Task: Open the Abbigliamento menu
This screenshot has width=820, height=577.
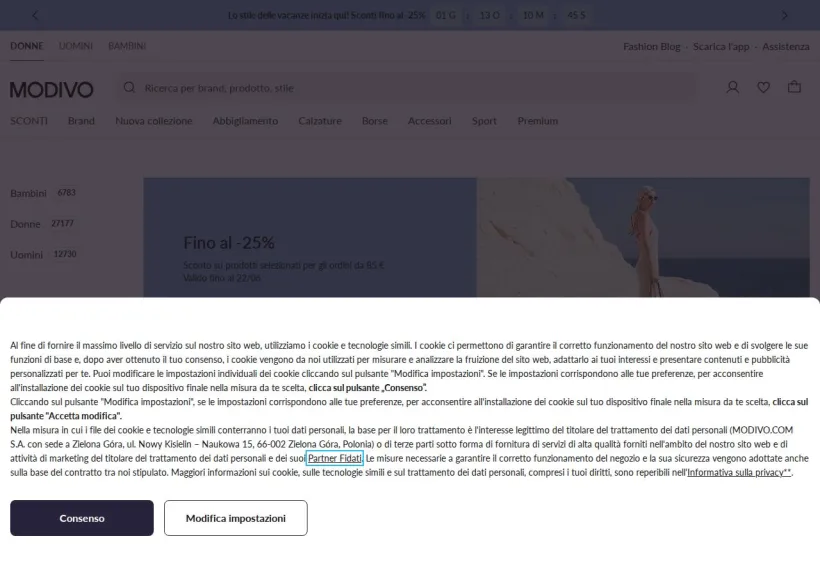Action: pos(245,121)
